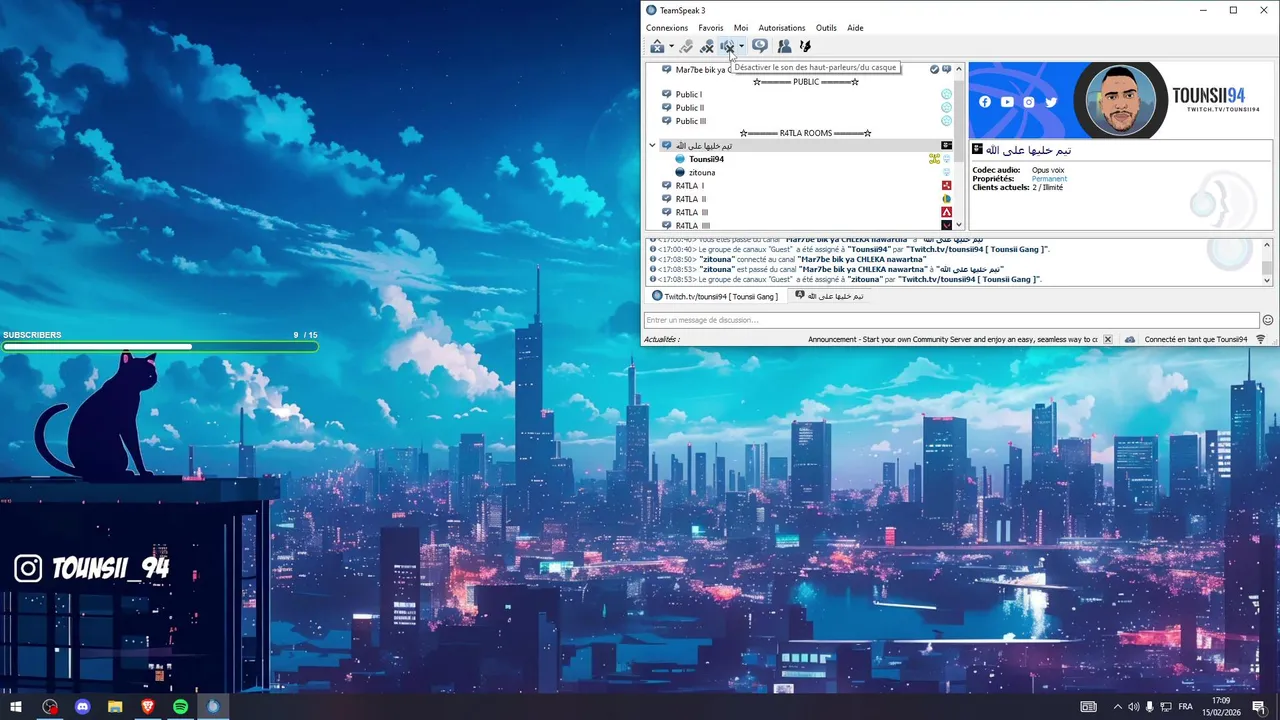This screenshot has height=720, width=1280.
Task: Open the Autorisations menu
Action: 782,28
